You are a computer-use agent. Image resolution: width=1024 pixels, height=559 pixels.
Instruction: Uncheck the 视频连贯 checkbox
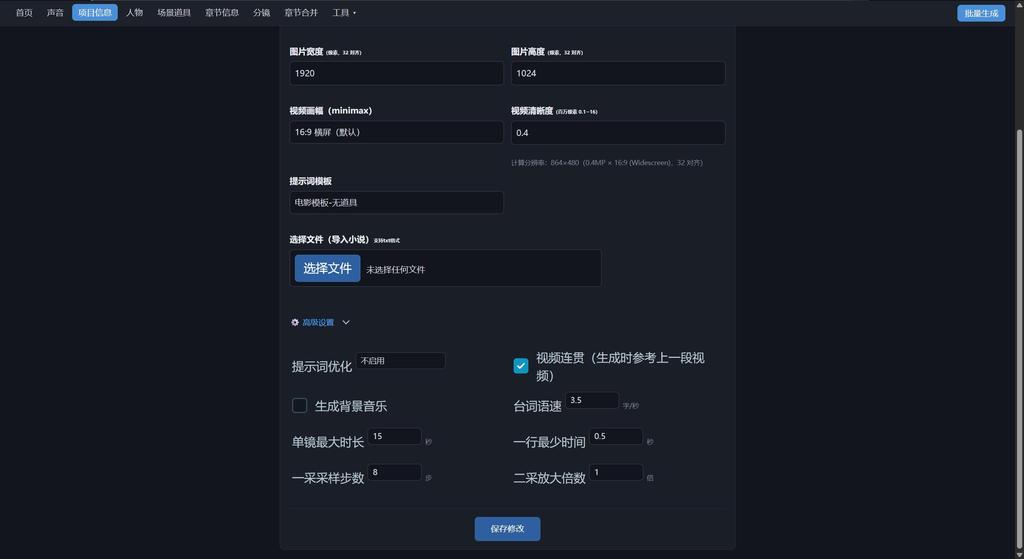pyautogui.click(x=520, y=366)
